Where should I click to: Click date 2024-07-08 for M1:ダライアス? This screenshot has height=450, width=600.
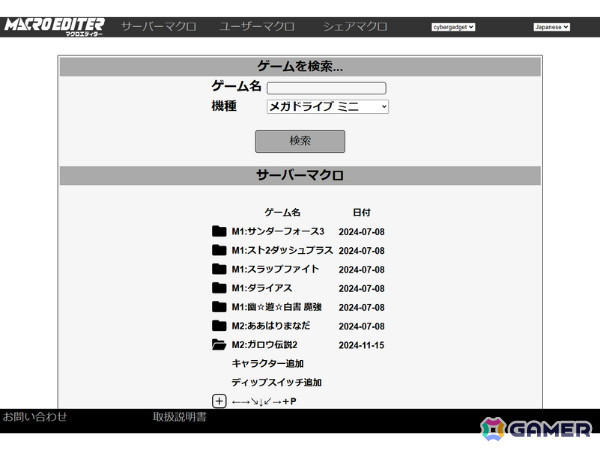point(362,288)
